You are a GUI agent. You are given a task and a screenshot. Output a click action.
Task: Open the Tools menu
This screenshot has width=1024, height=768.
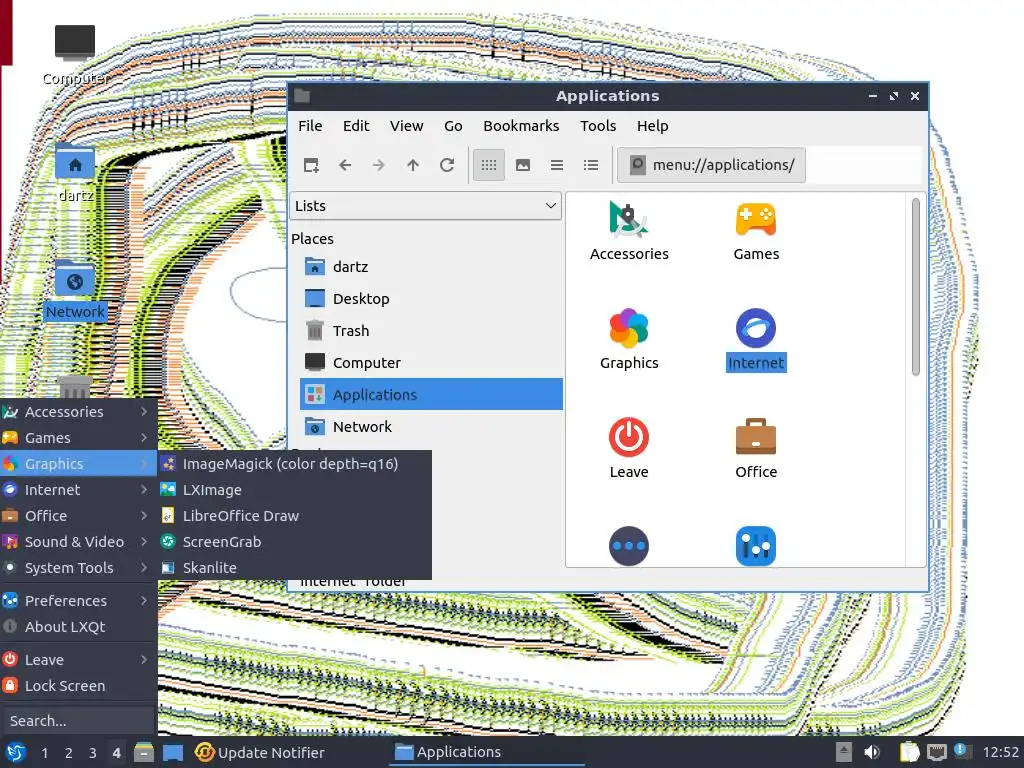point(598,125)
